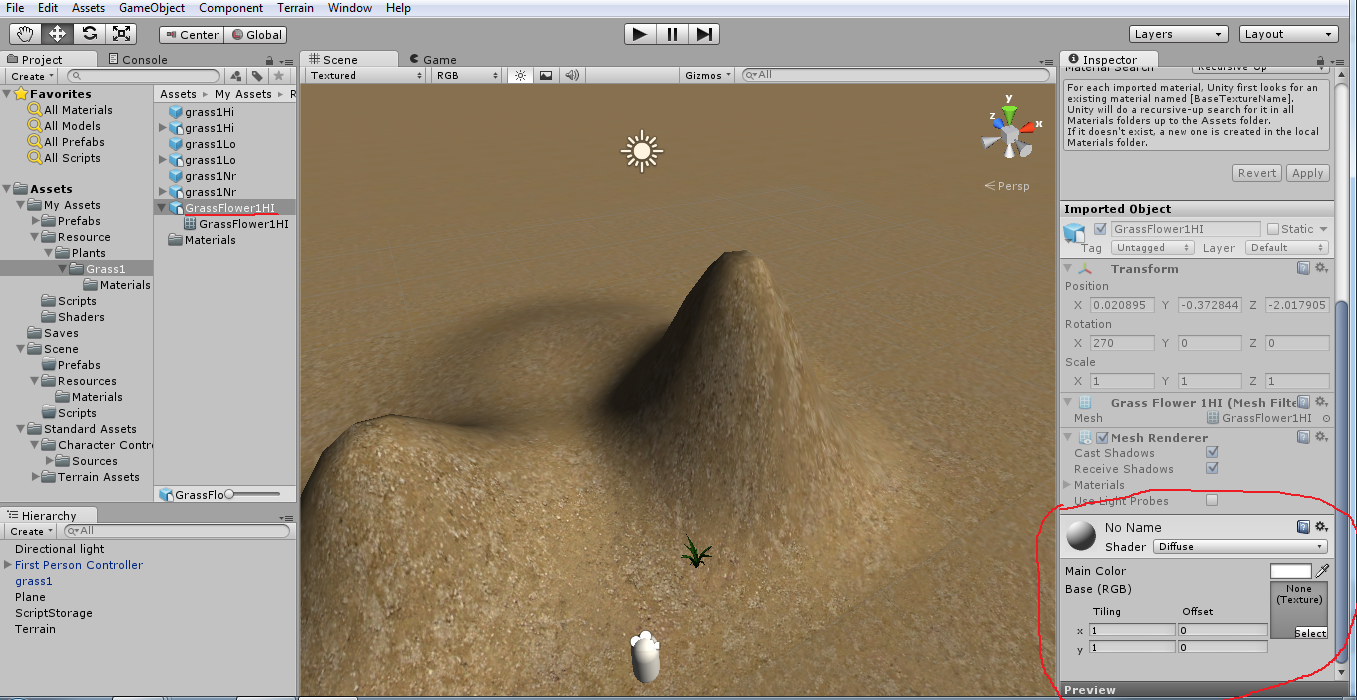Select the Move tool in toolbar
The image size is (1357, 700).
pos(57,34)
